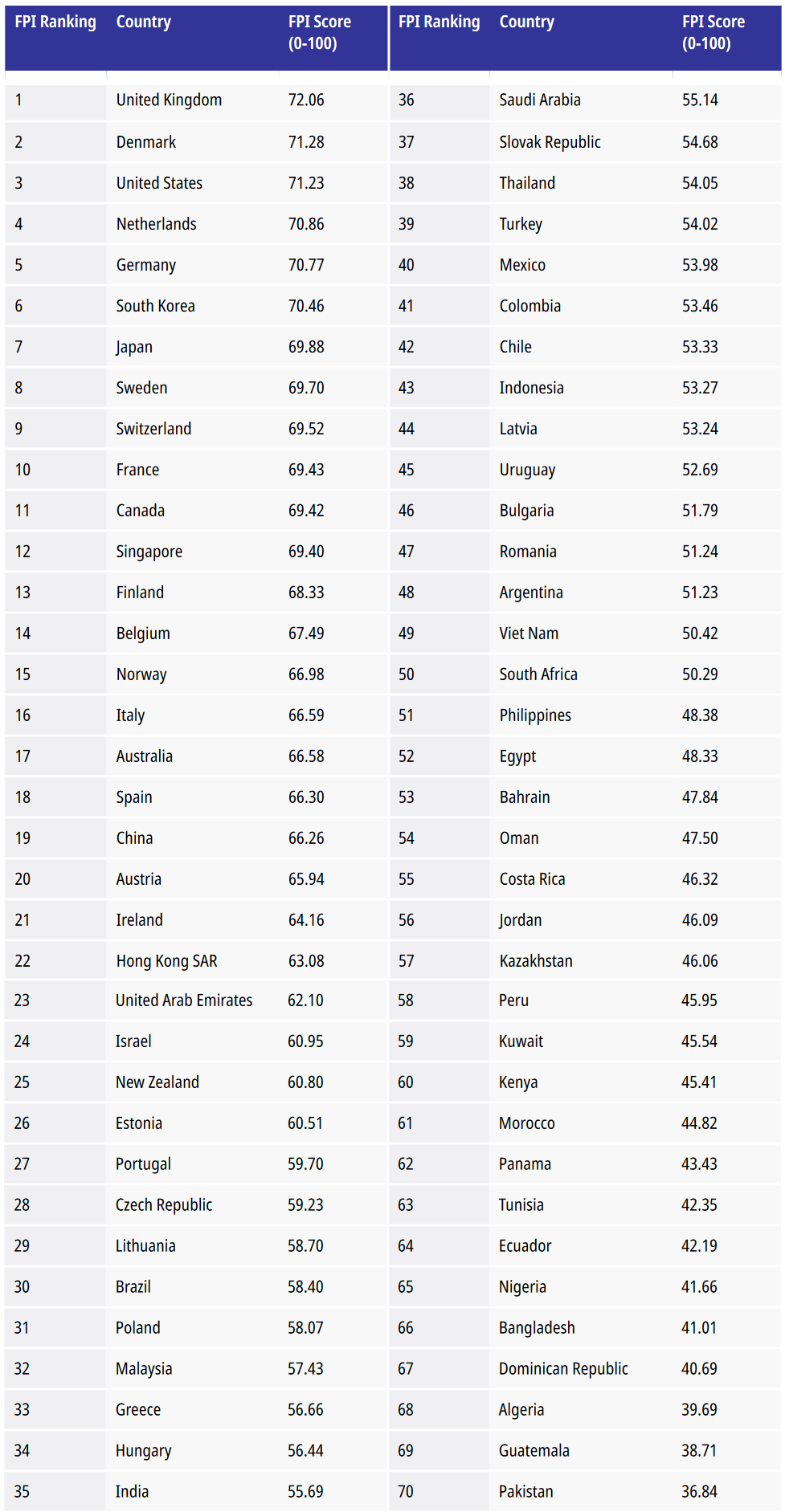This screenshot has height=1512, width=785.
Task: Select the Denmark row country name
Action: [x=145, y=142]
